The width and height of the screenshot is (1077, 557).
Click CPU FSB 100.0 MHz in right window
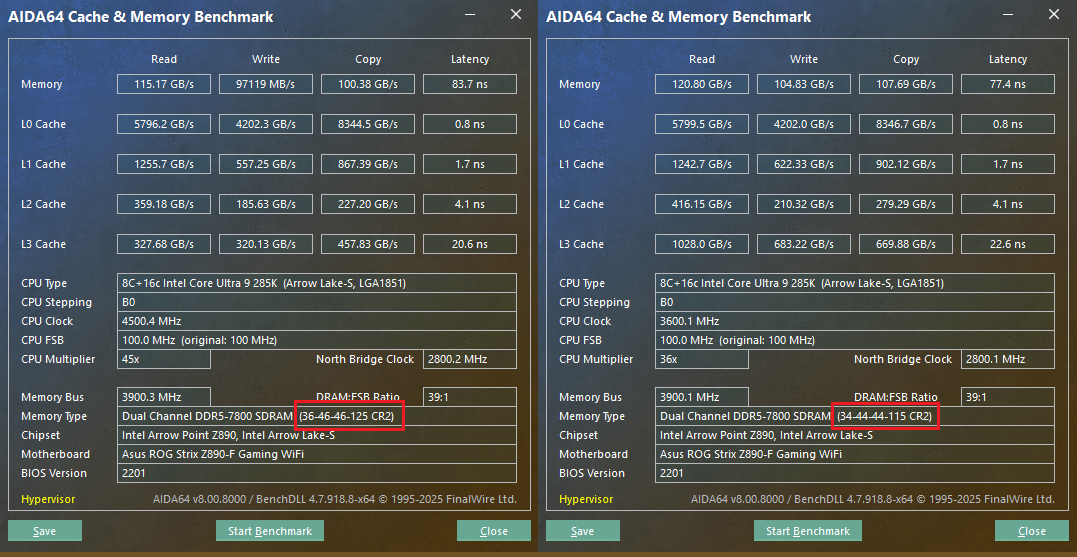[854, 340]
